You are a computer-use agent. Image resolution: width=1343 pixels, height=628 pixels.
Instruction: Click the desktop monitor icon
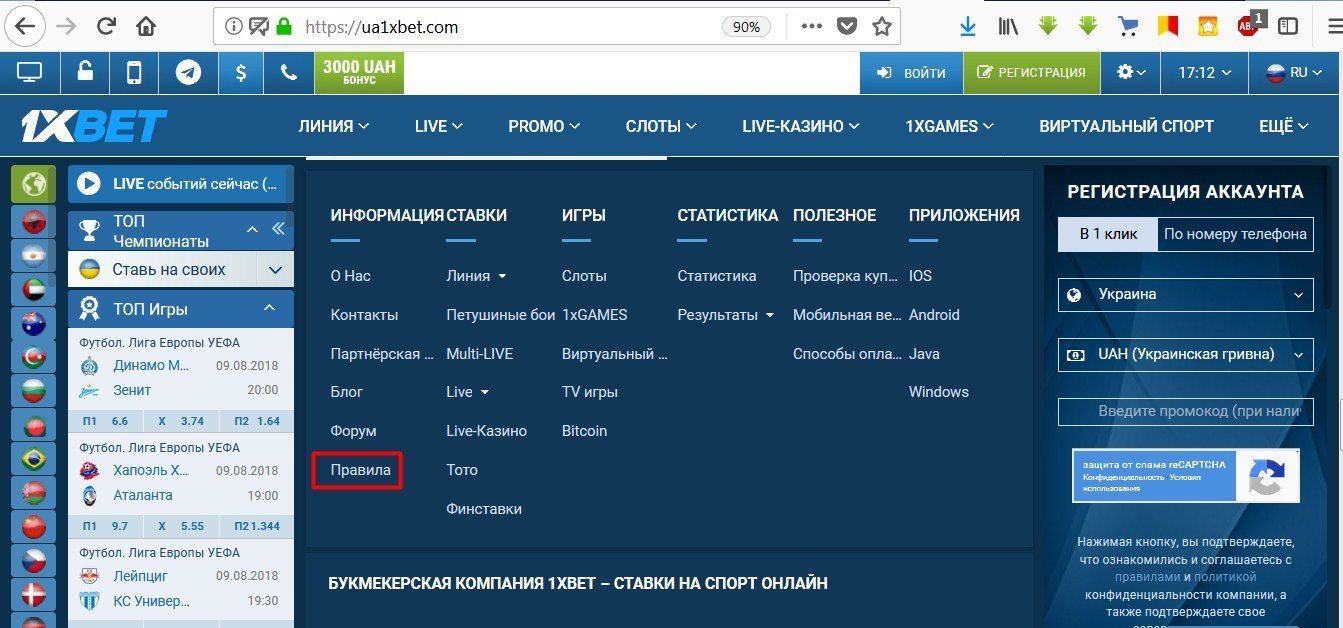(30, 72)
